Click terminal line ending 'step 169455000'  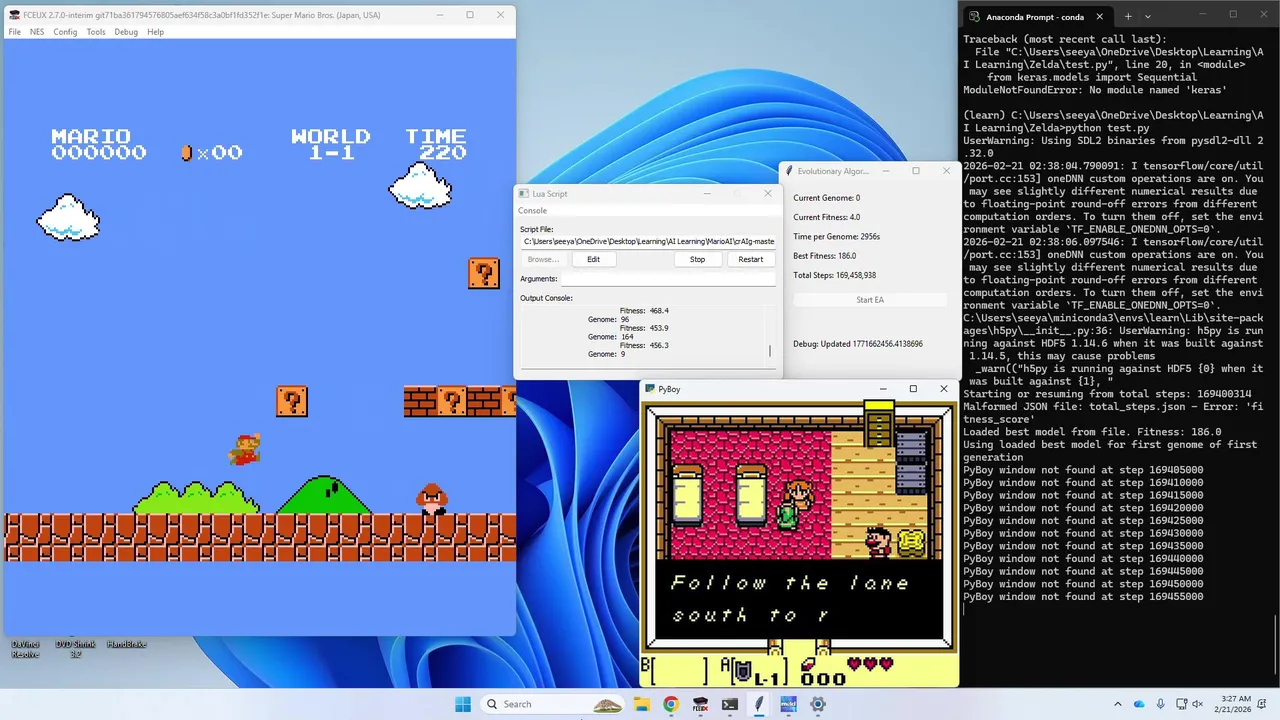coord(1083,597)
